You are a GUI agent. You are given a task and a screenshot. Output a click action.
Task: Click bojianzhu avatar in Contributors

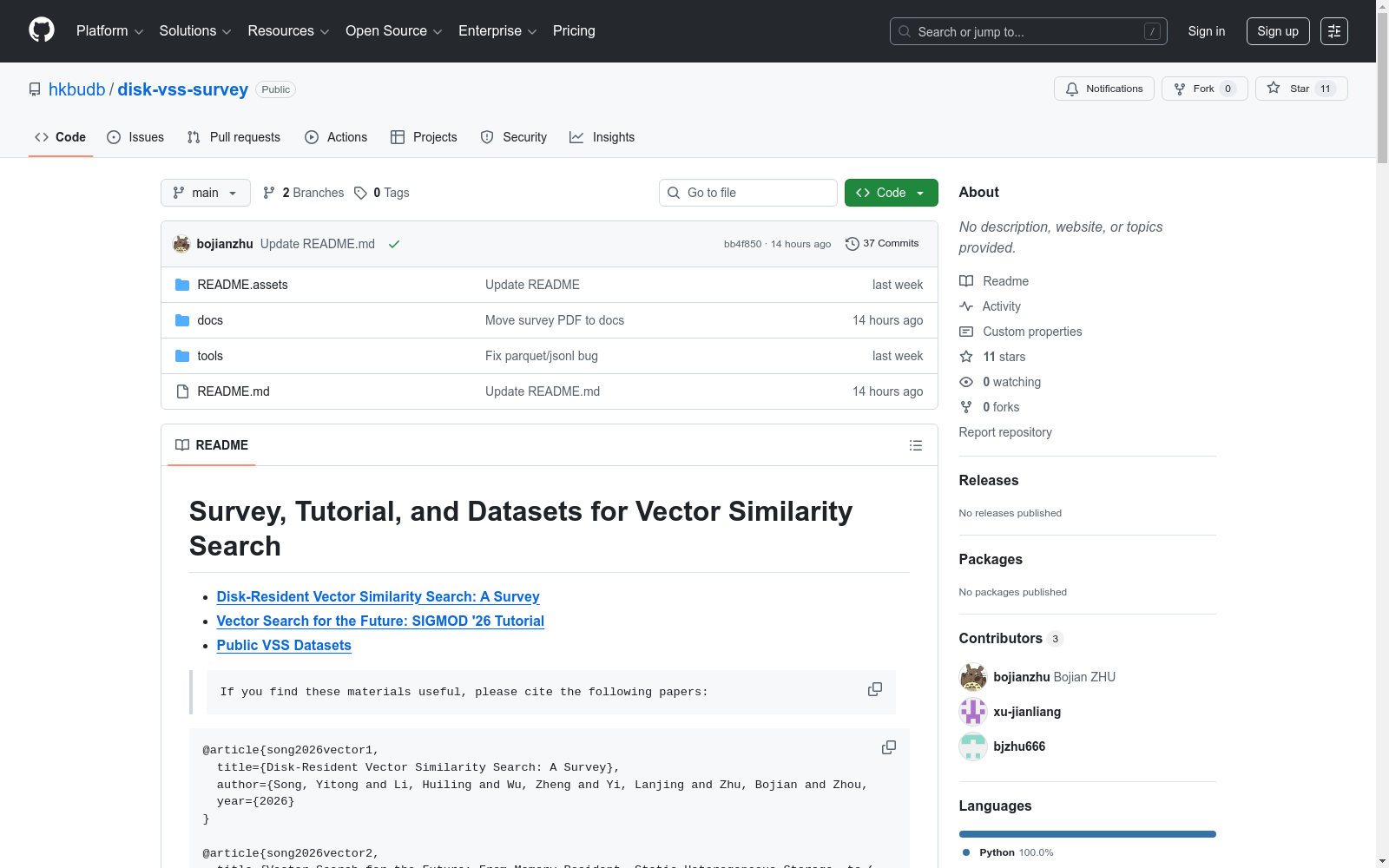(x=973, y=677)
